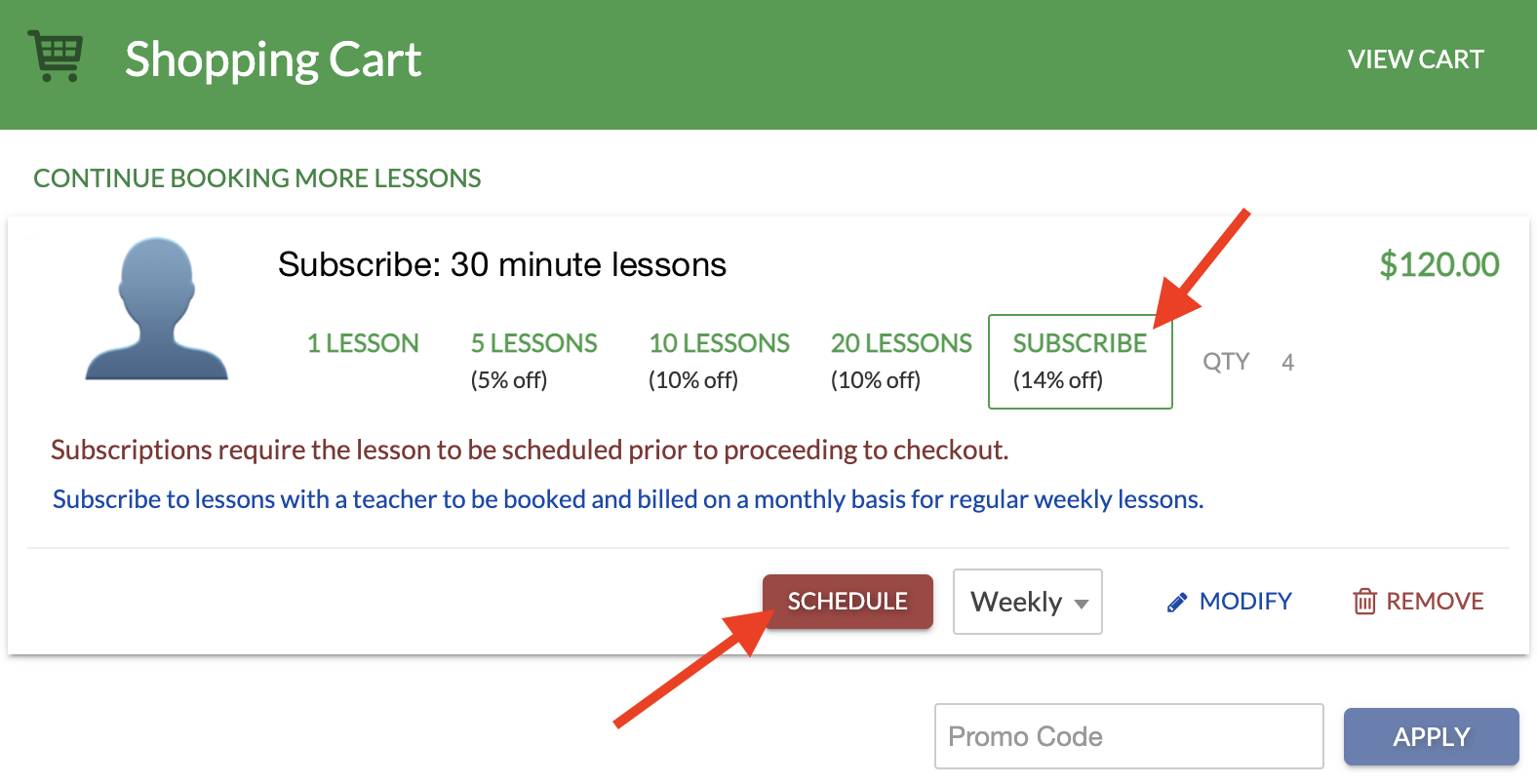The width and height of the screenshot is (1537, 784).
Task: Click the teacher avatar silhouette image
Action: [x=156, y=308]
